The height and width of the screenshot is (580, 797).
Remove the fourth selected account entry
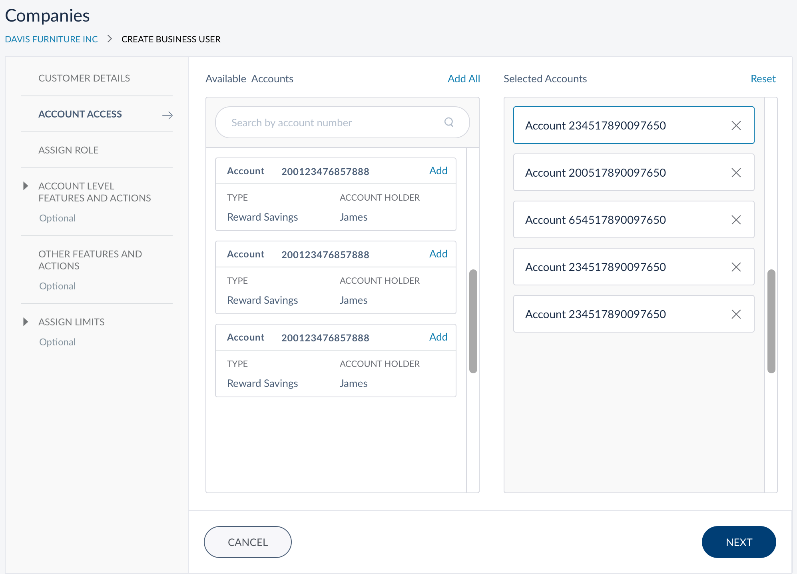(736, 267)
